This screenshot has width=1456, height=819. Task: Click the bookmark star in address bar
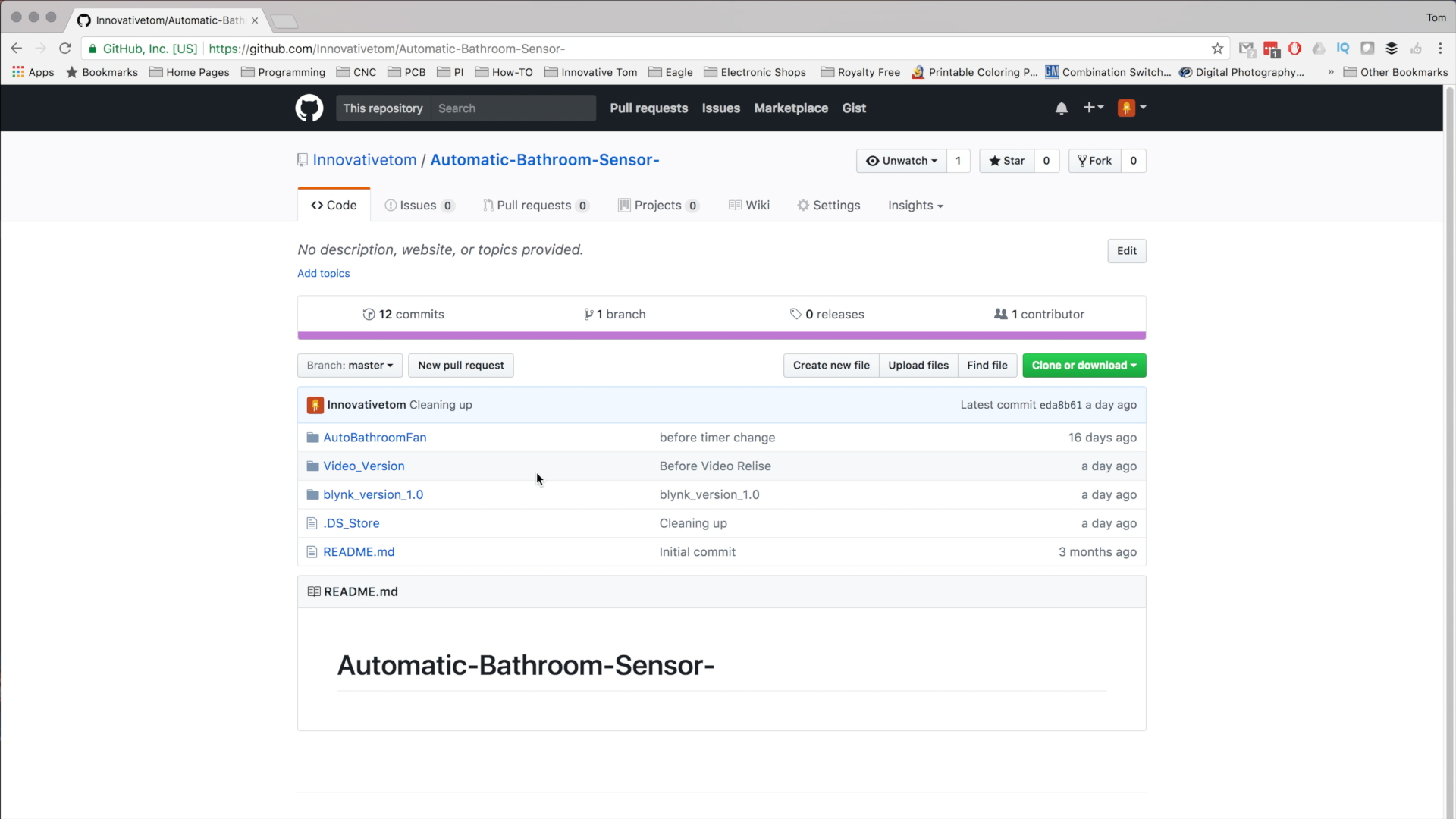[1217, 49]
